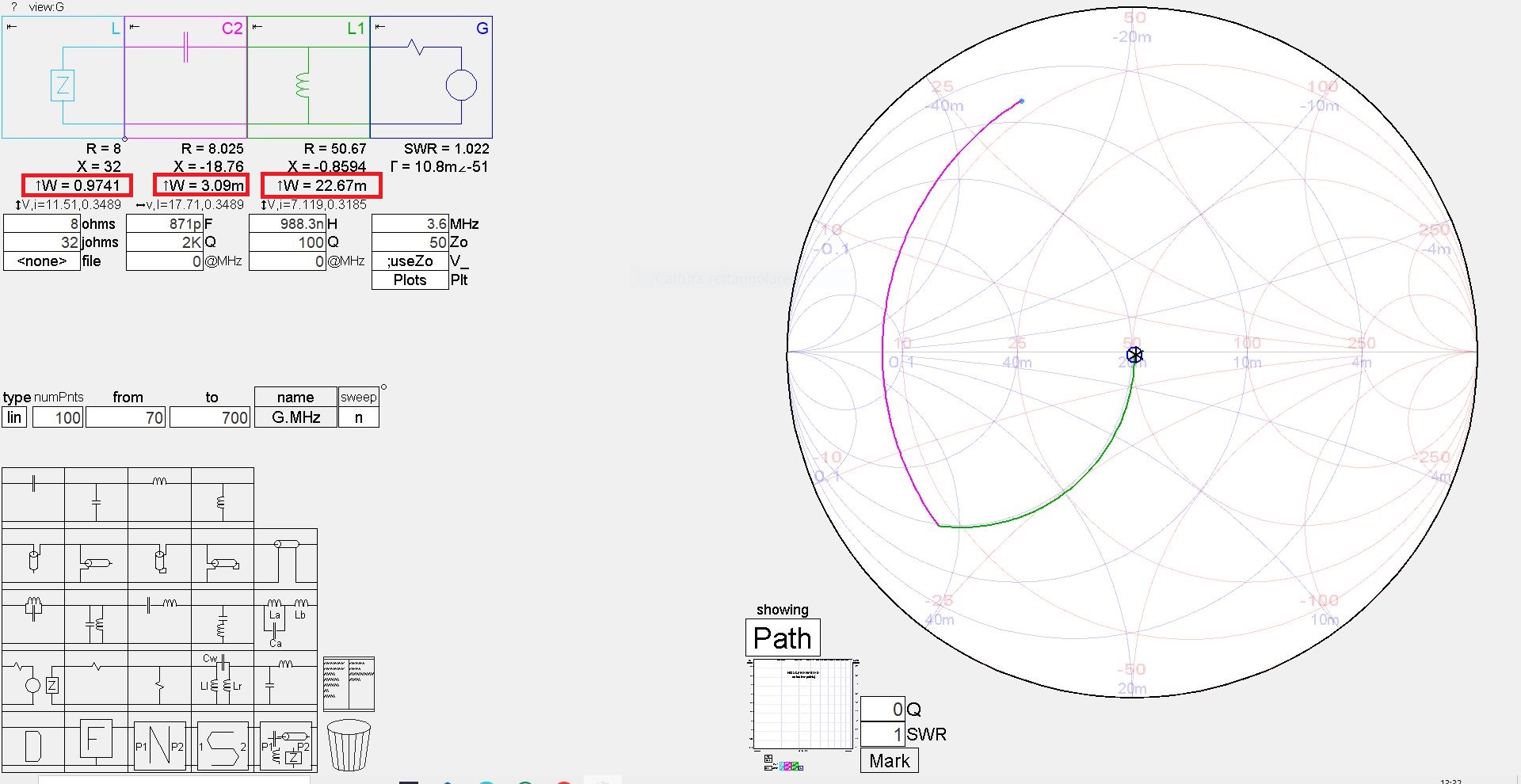Toggle V,i=11.51 display under L block
This screenshot has width=1521, height=784.
pos(68,205)
